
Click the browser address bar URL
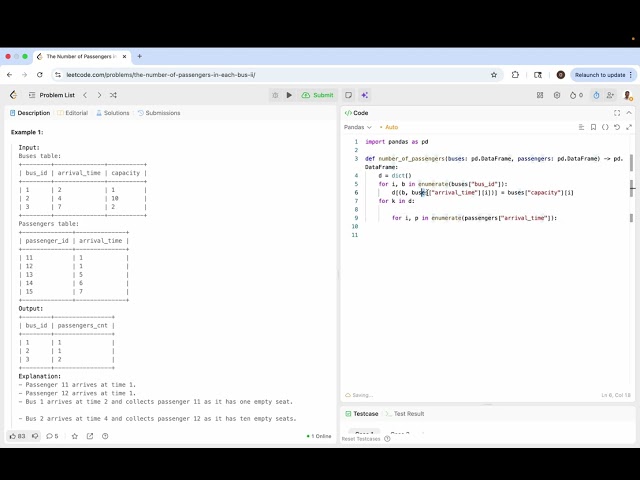(250, 74)
